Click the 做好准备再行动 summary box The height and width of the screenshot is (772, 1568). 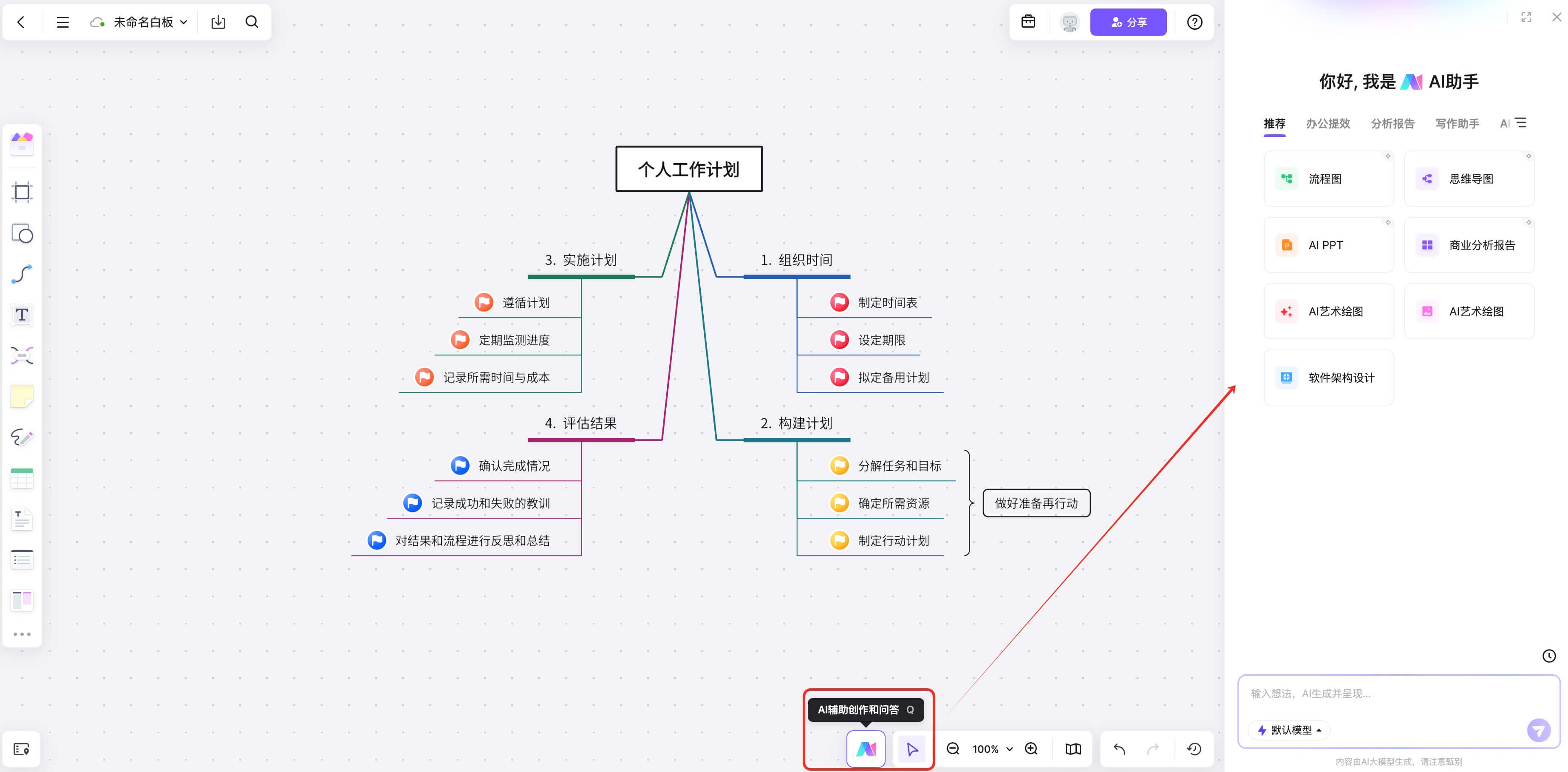[x=1036, y=503]
